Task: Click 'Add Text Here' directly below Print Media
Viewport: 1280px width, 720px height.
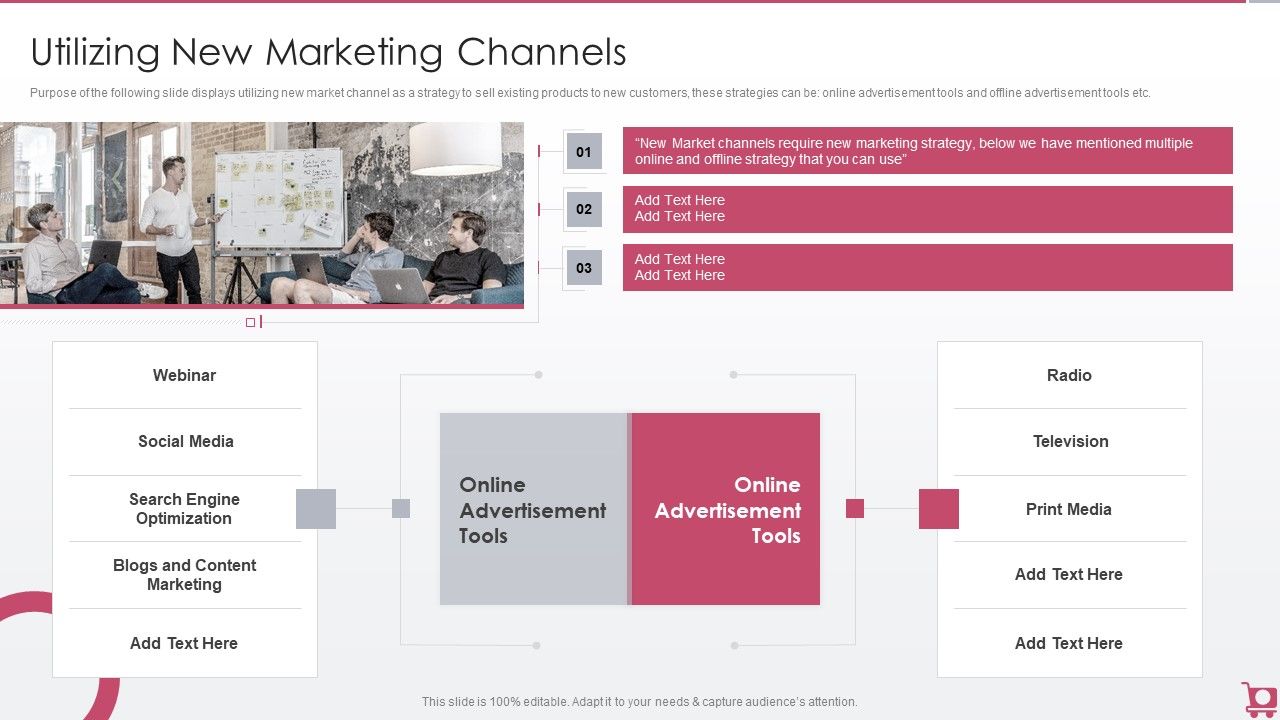Action: [1070, 574]
